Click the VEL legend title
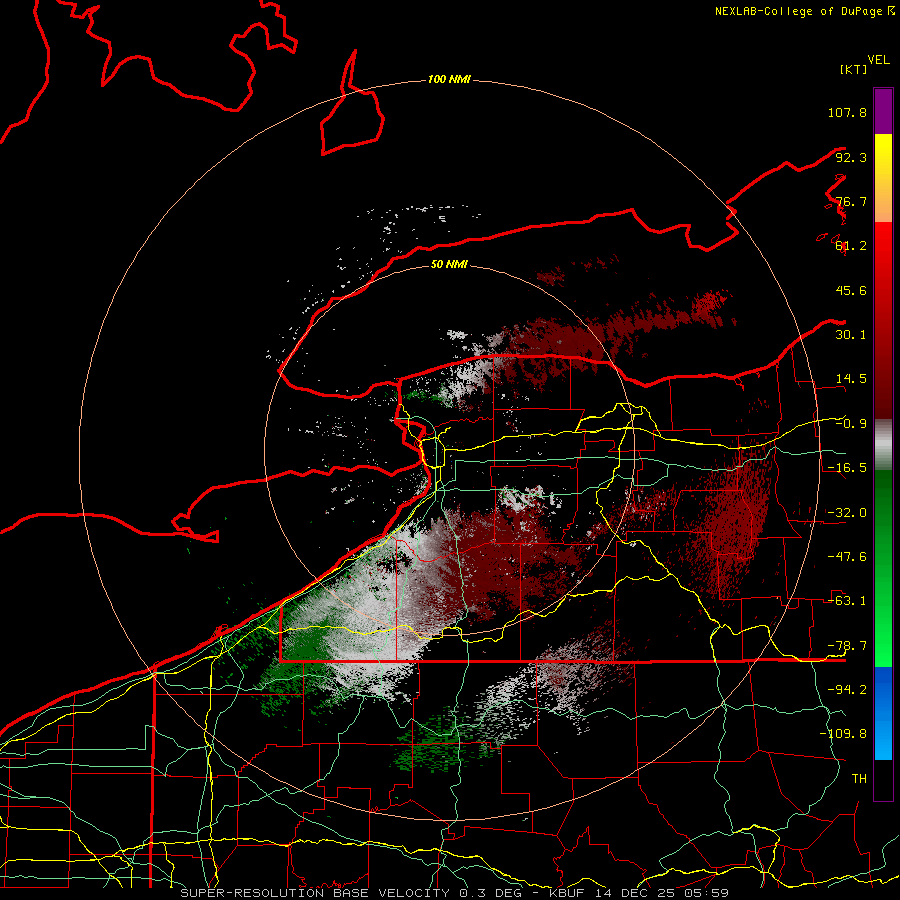Screen dimensions: 900x900 coord(878,60)
